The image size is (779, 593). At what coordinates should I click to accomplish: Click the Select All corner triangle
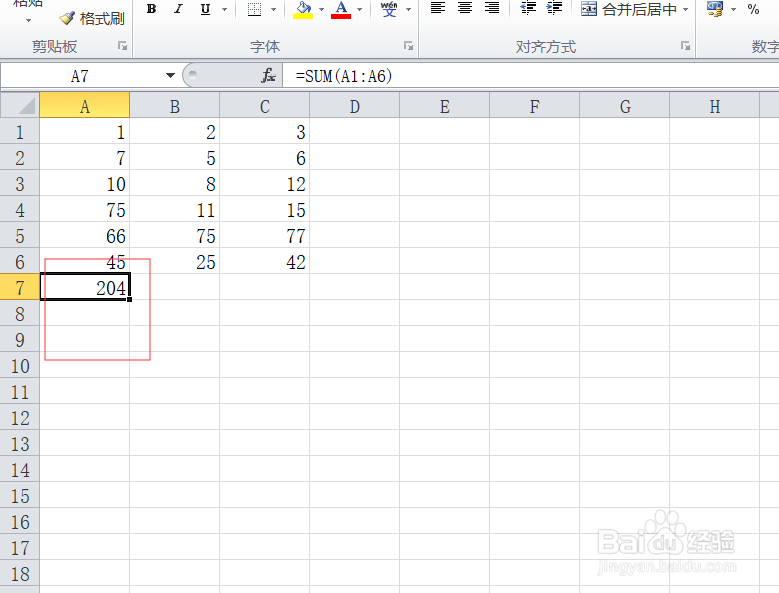(x=20, y=105)
